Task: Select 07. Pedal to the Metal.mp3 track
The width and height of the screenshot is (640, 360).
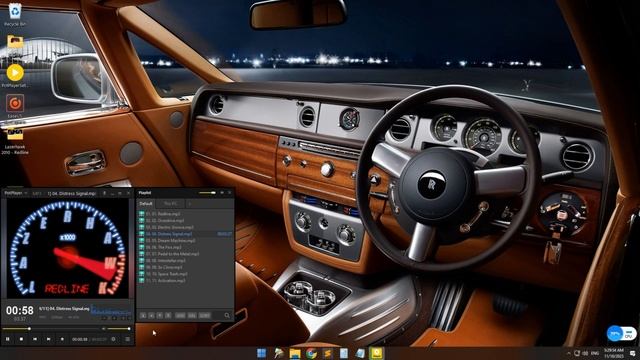Action: click(x=186, y=254)
